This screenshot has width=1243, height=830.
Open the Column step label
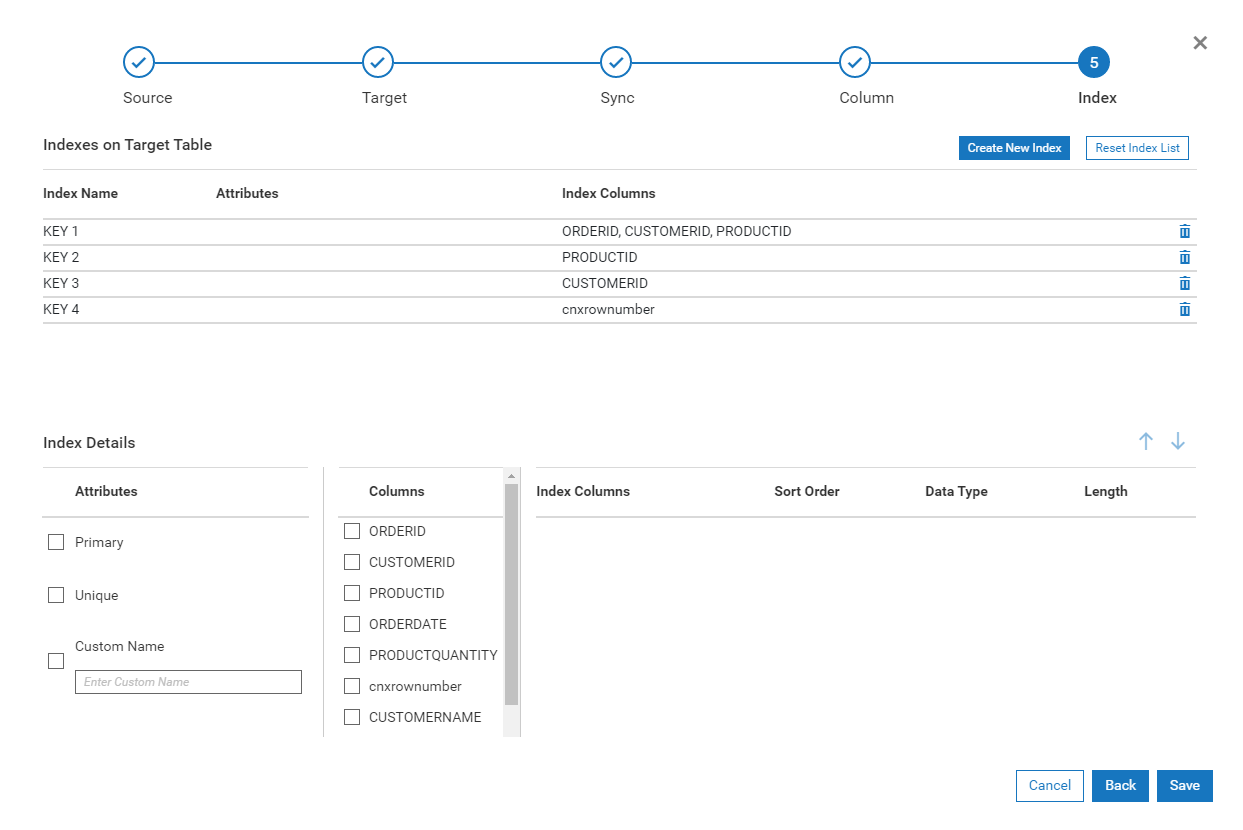coord(867,98)
